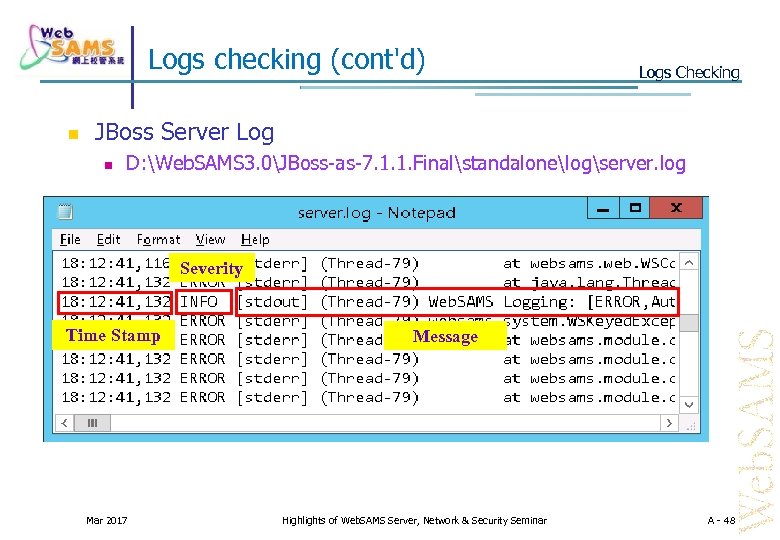Maximize the server.log Notepad window

tap(635, 208)
